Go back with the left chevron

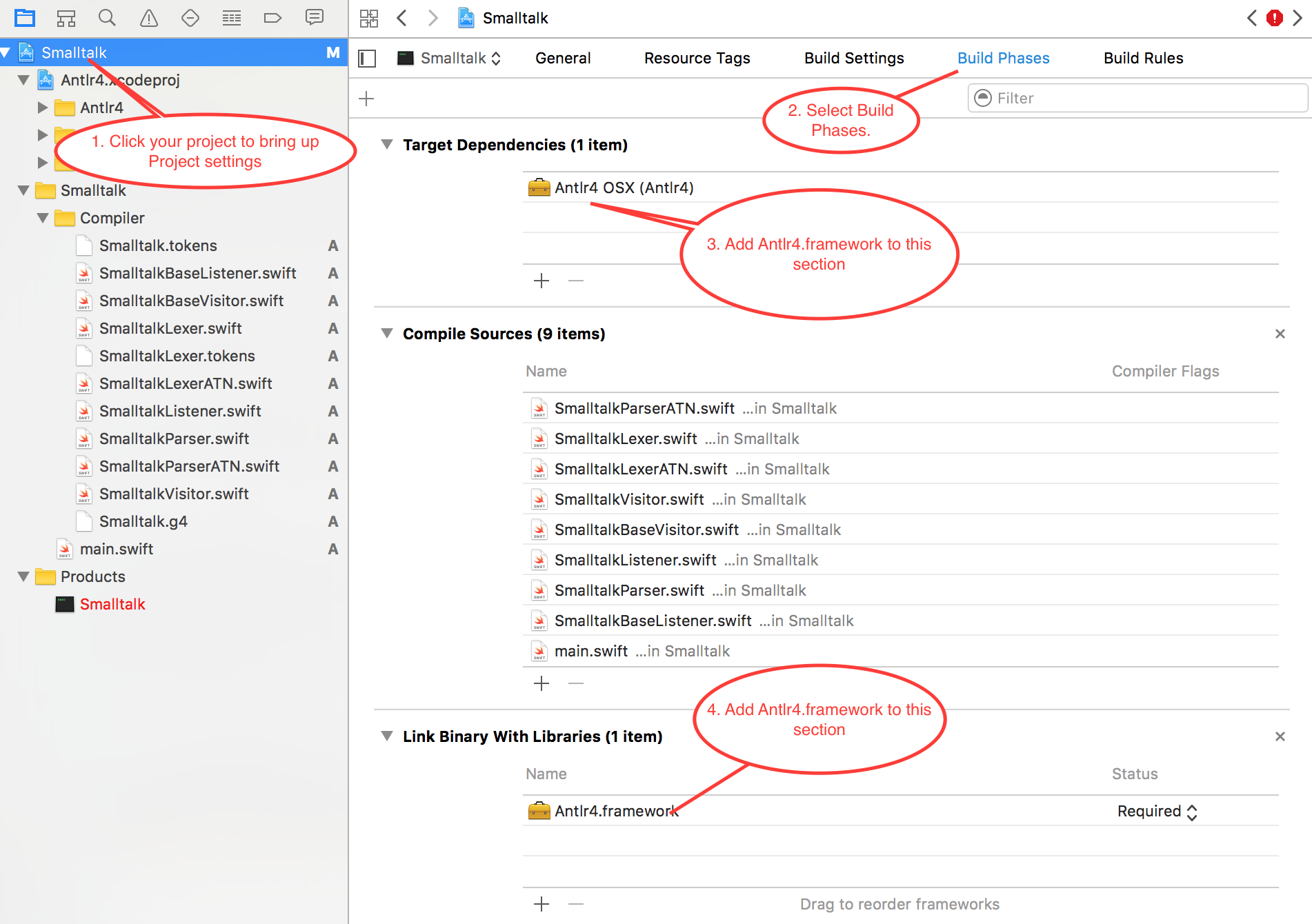(401, 18)
